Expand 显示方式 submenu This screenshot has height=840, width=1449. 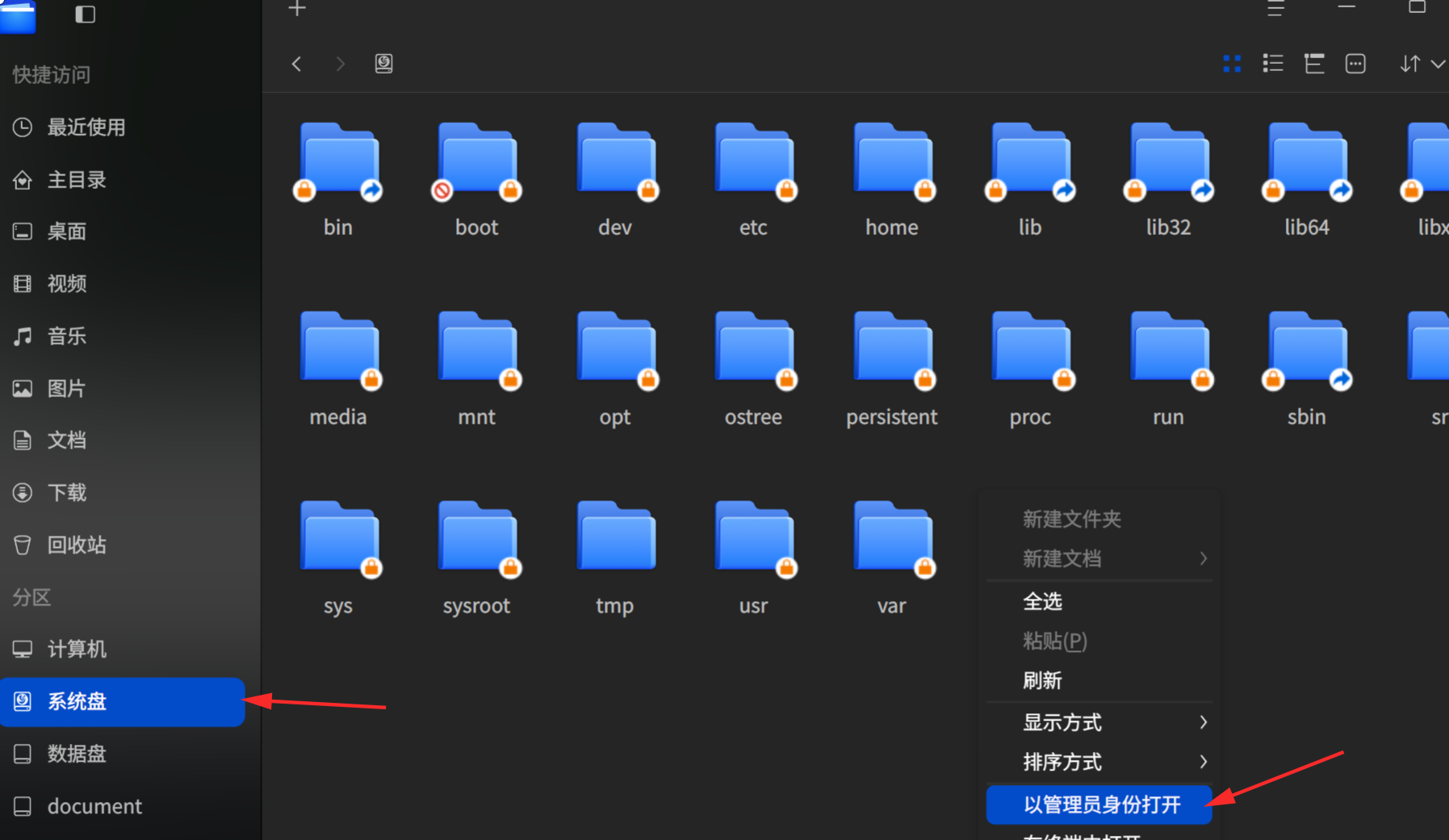click(1099, 722)
